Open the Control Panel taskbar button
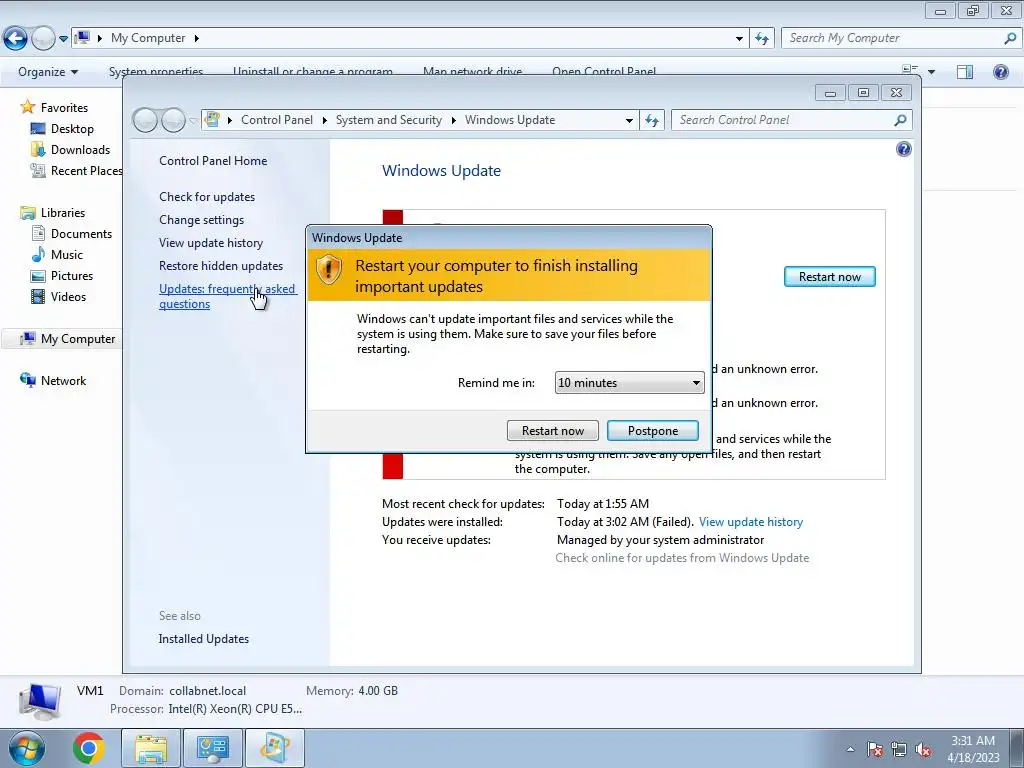Viewport: 1024px width, 768px height. pos(213,748)
